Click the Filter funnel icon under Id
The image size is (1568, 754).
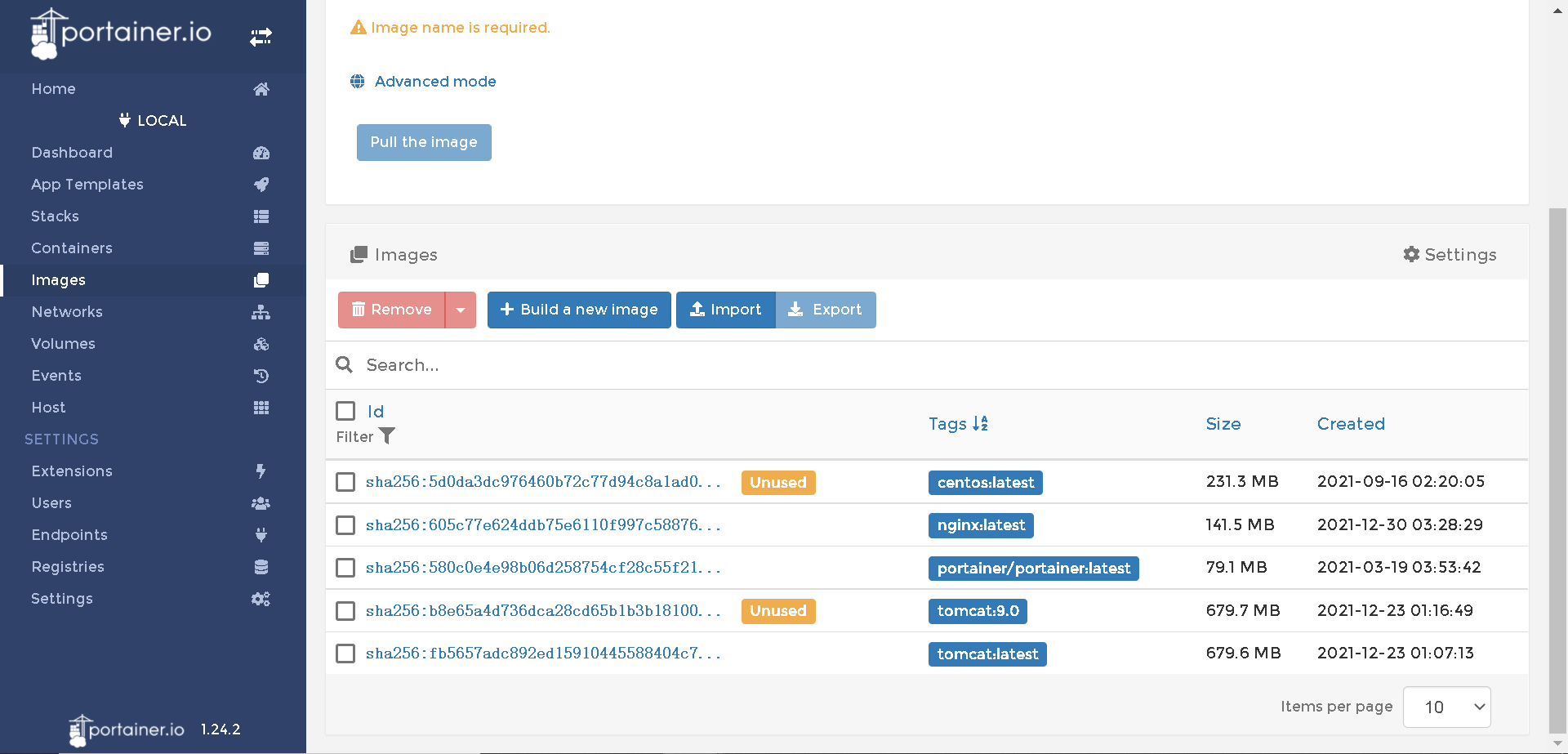pyautogui.click(x=387, y=436)
